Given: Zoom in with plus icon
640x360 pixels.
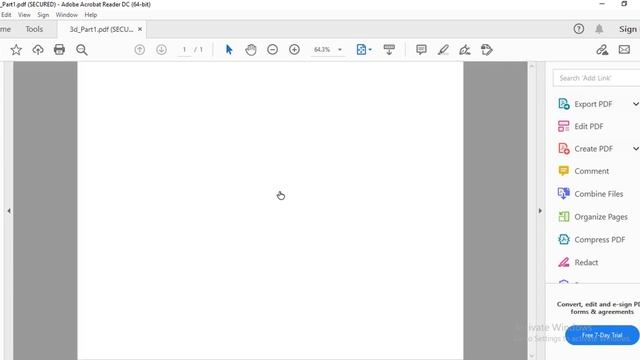Looking at the screenshot, I should tap(294, 50).
